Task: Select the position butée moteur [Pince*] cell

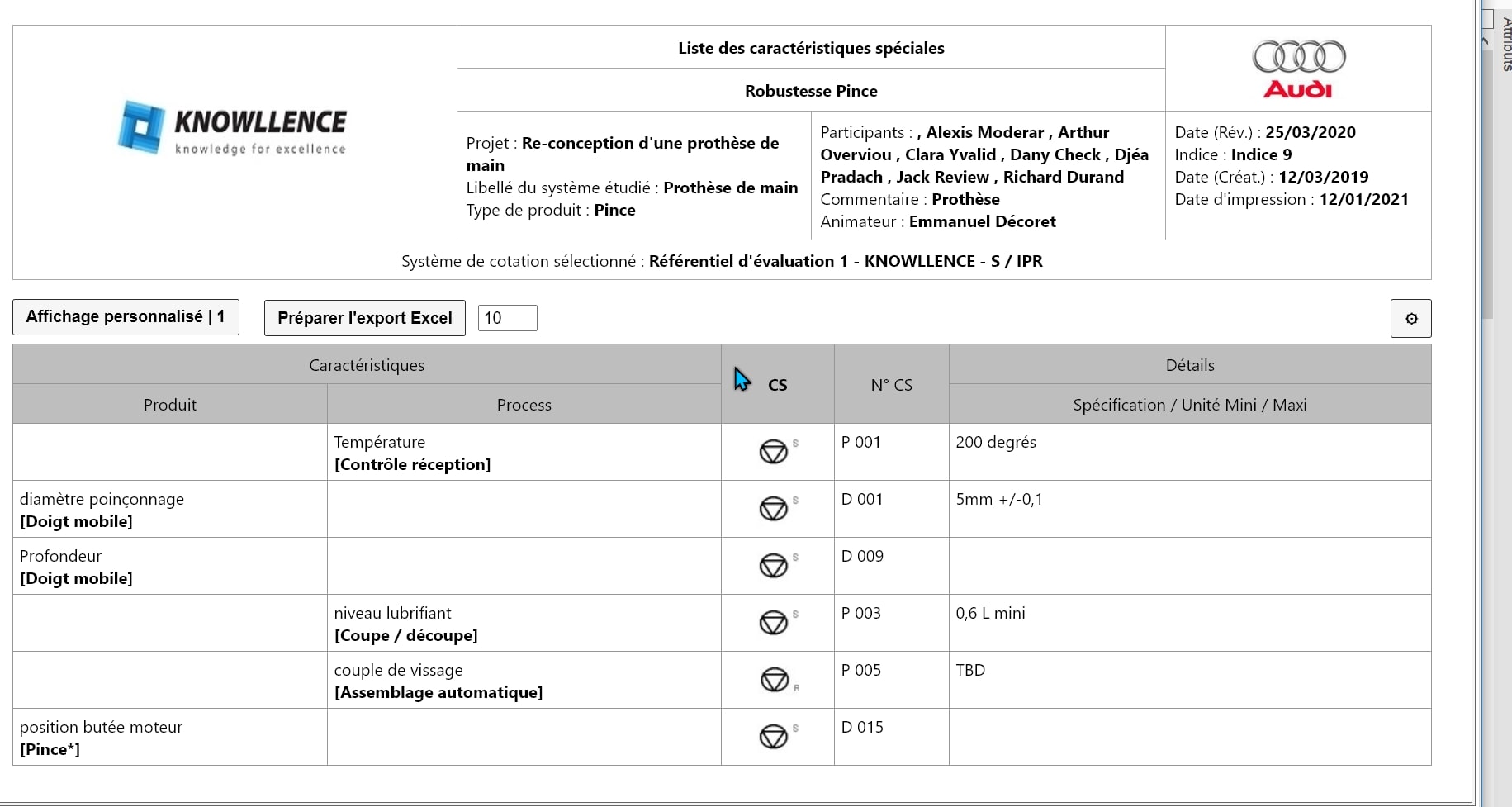Action: pyautogui.click(x=170, y=738)
